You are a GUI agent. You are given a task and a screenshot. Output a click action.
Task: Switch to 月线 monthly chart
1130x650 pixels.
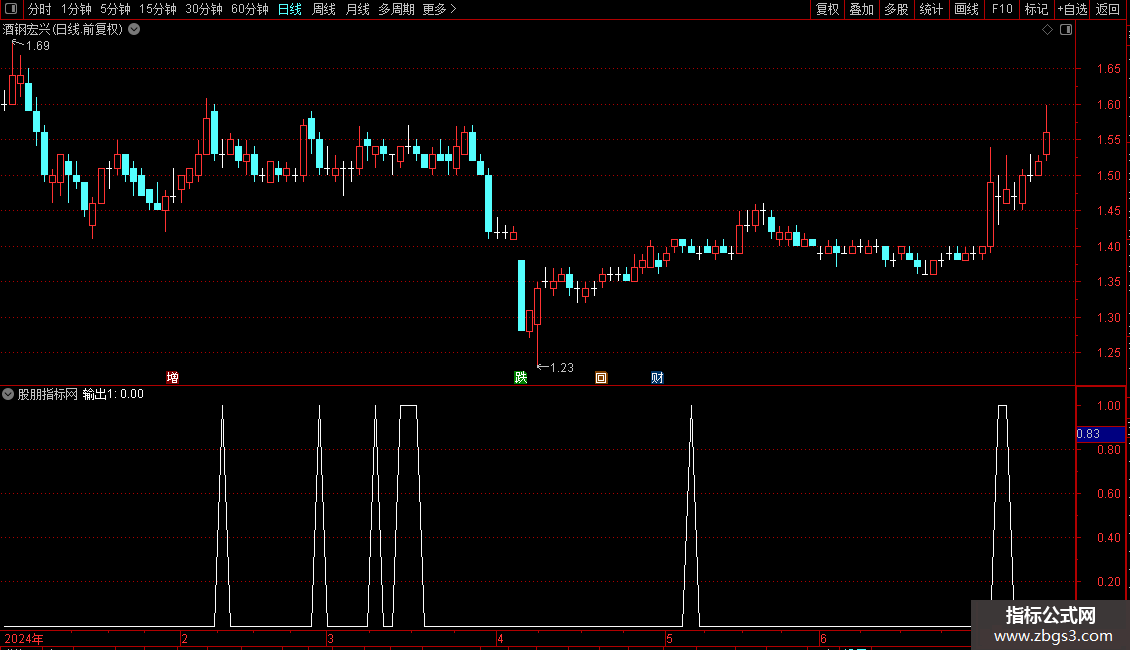point(357,9)
